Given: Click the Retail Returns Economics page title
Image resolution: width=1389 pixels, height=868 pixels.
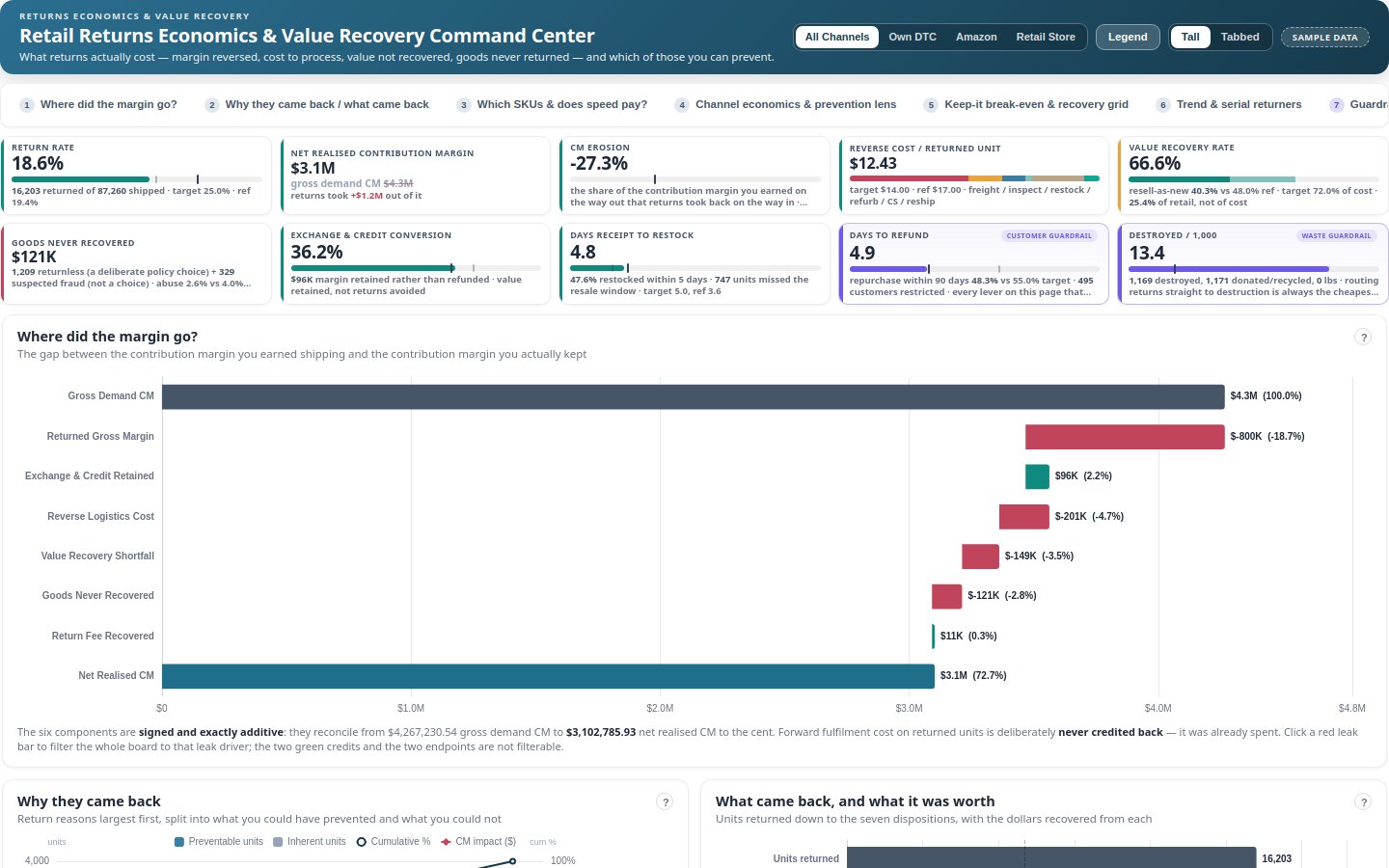Looking at the screenshot, I should [307, 36].
